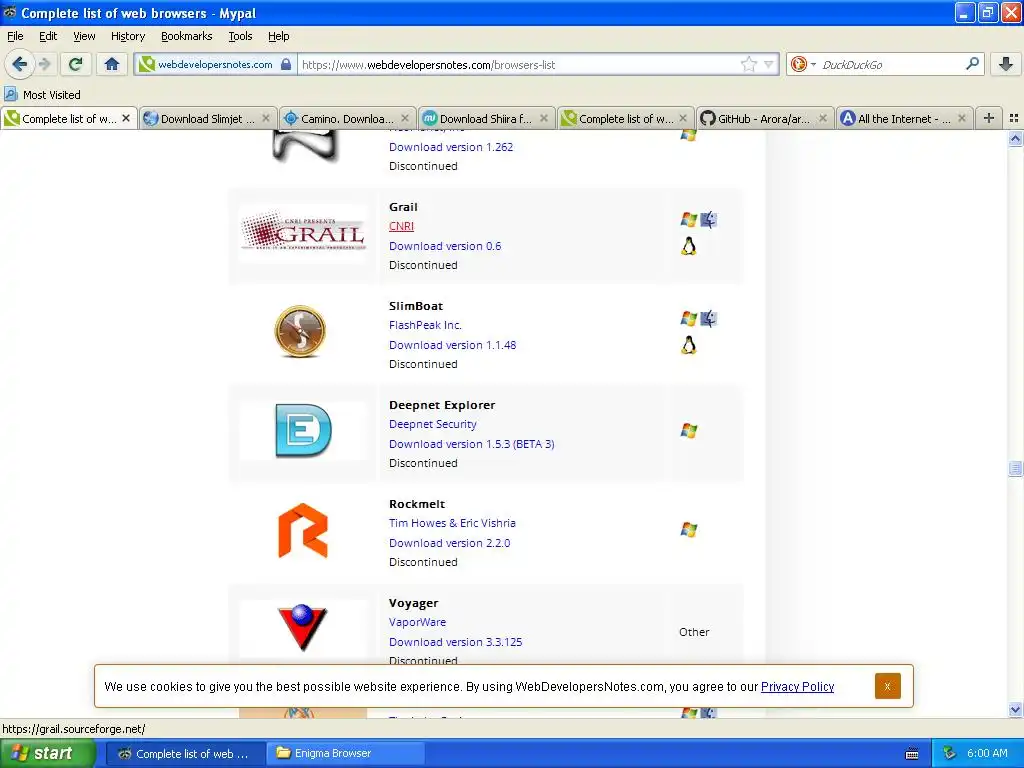Click Download version 3.3.125 link
Image resolution: width=1024 pixels, height=768 pixels.
[456, 642]
